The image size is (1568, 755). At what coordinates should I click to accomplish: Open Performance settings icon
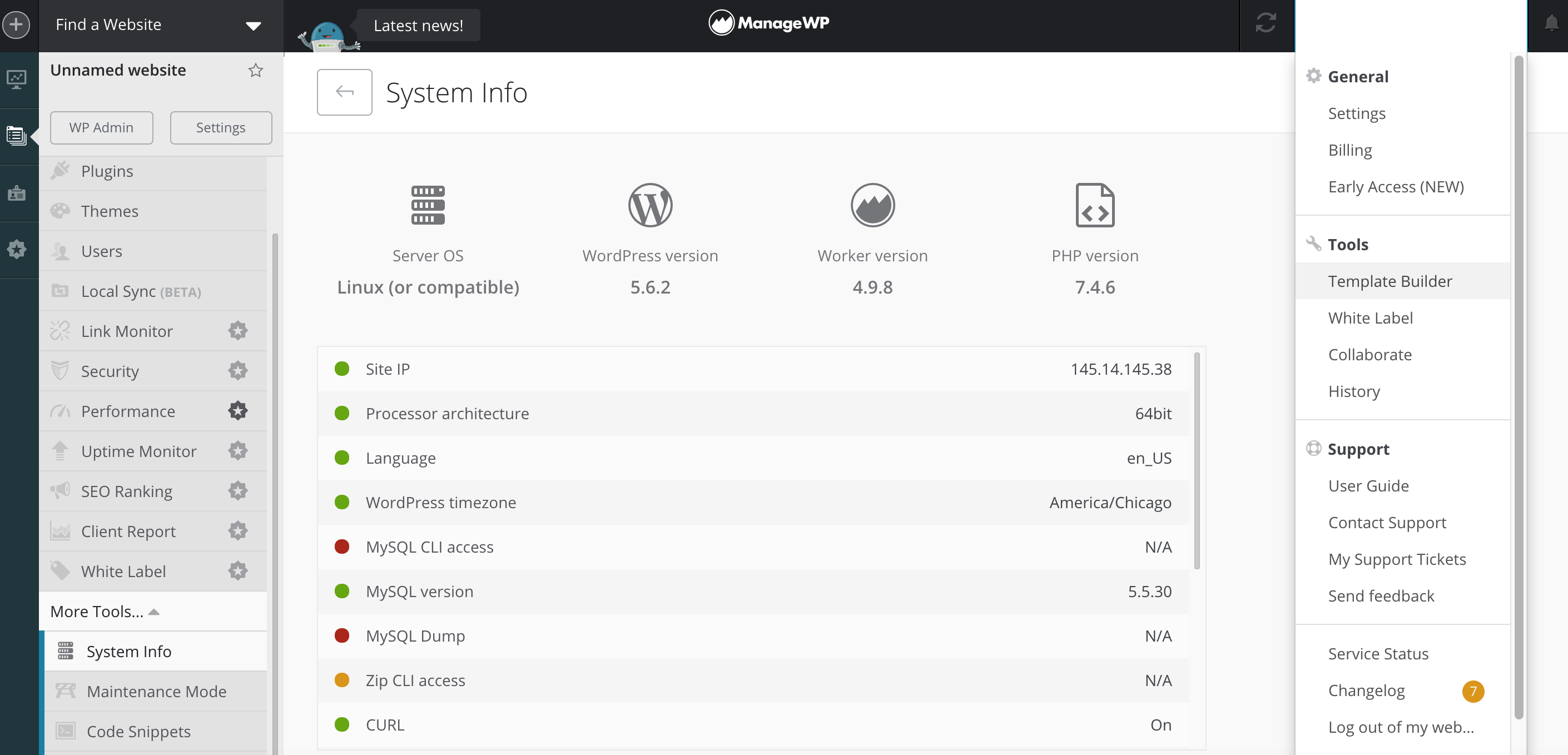(237, 411)
